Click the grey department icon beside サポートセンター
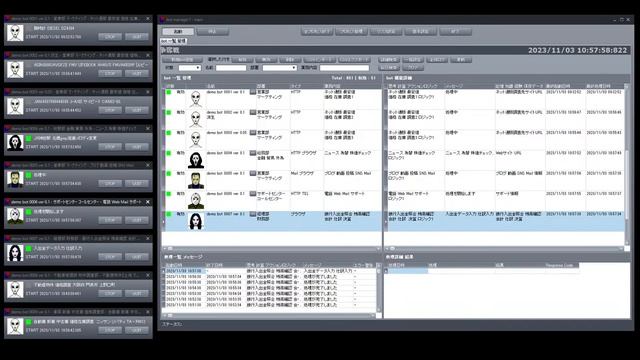 (x=253, y=194)
